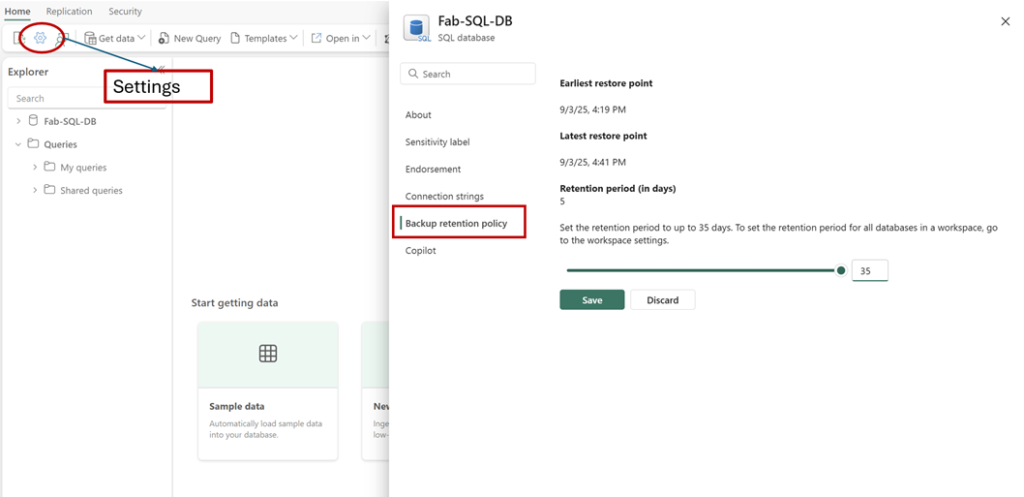Viewport: 1024px width, 497px height.
Task: Collapse the Queries folder
Action: pos(18,144)
